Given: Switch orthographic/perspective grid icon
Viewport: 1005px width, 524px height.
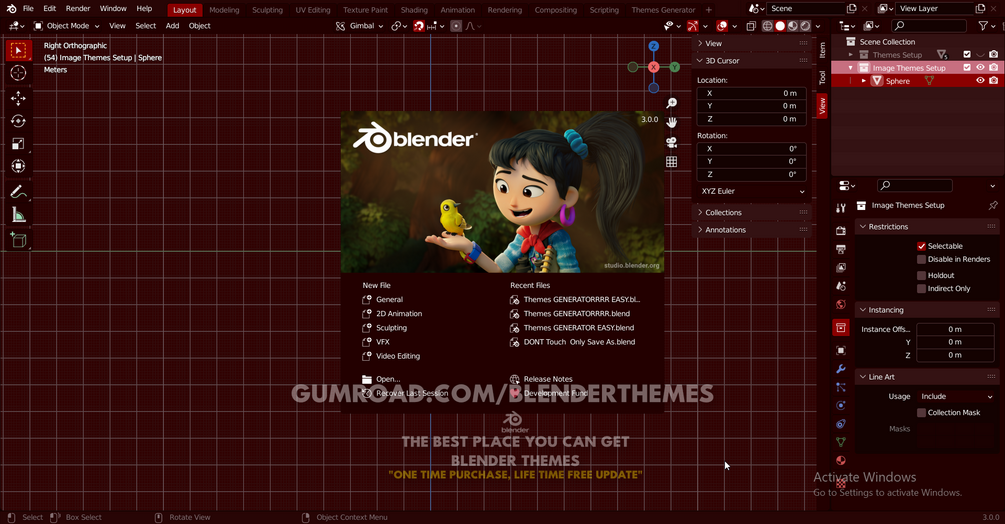Looking at the screenshot, I should pos(671,161).
